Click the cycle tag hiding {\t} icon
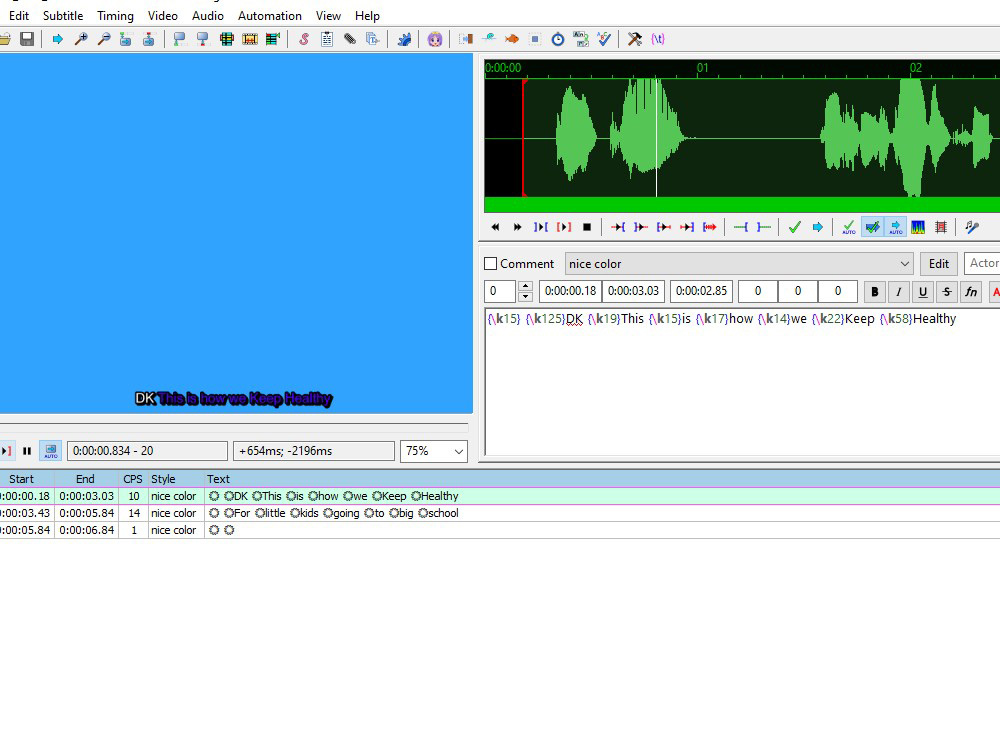The image size is (1000, 750). [658, 39]
